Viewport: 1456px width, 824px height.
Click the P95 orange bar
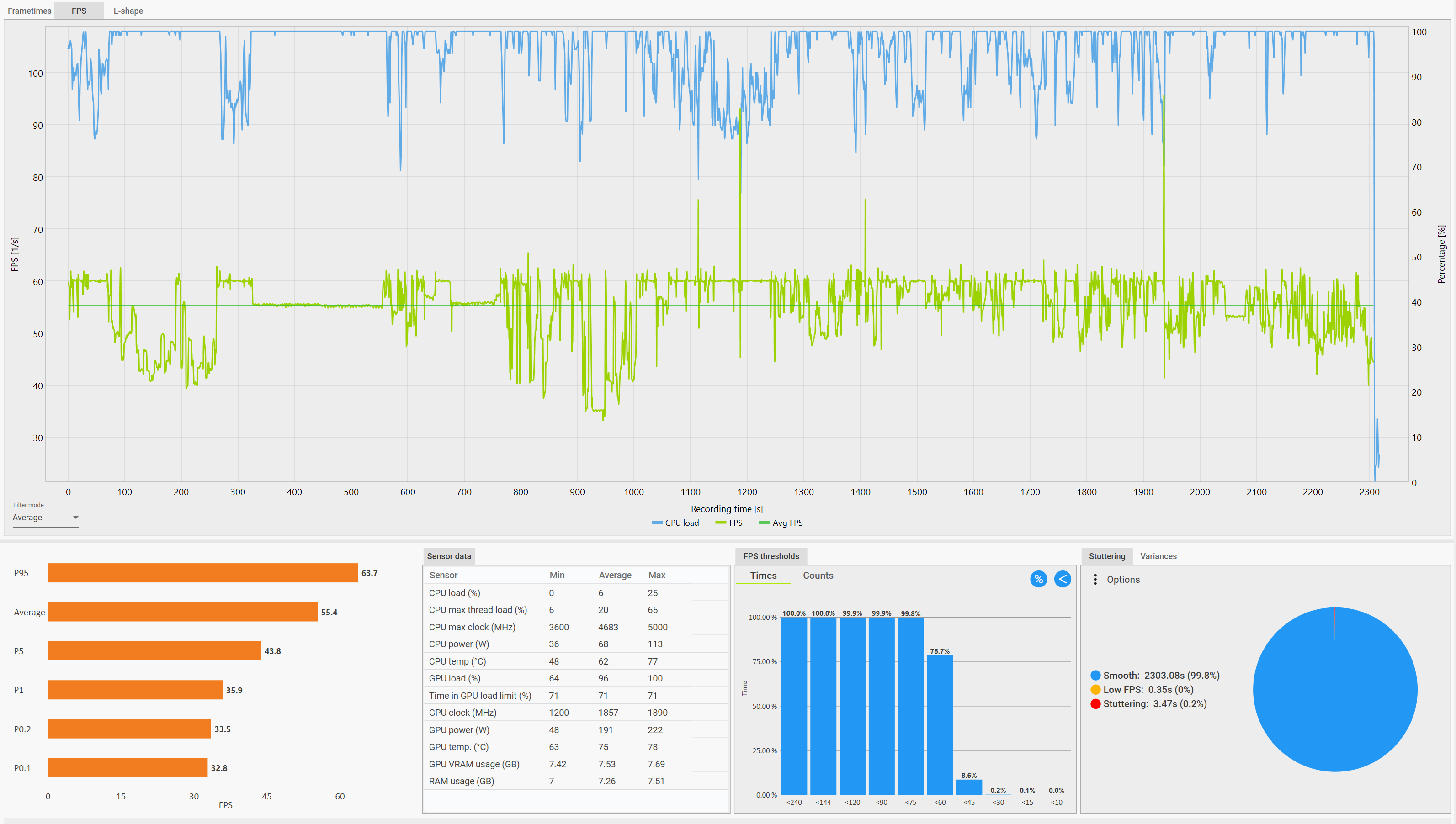202,573
